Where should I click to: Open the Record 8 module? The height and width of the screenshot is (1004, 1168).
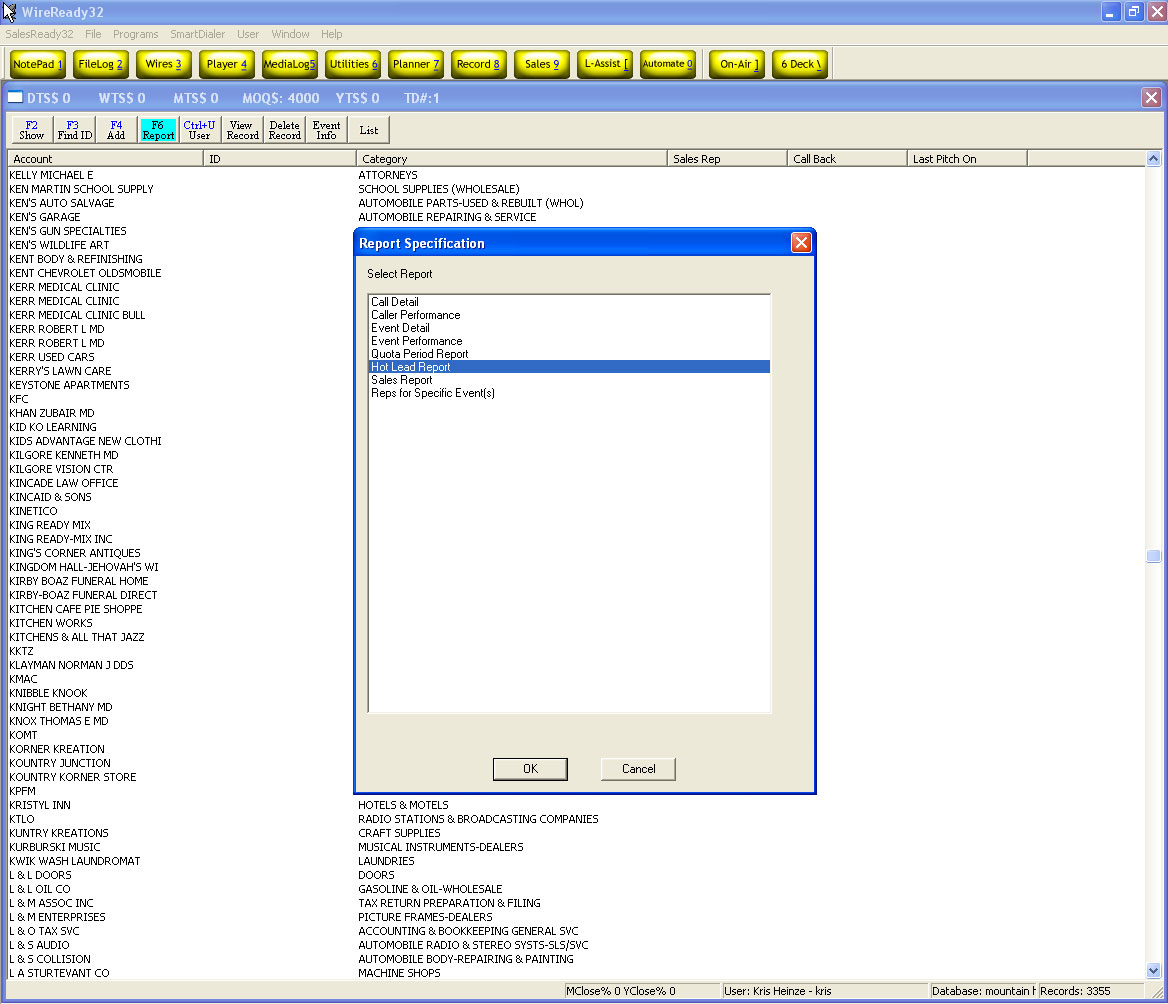[478, 64]
